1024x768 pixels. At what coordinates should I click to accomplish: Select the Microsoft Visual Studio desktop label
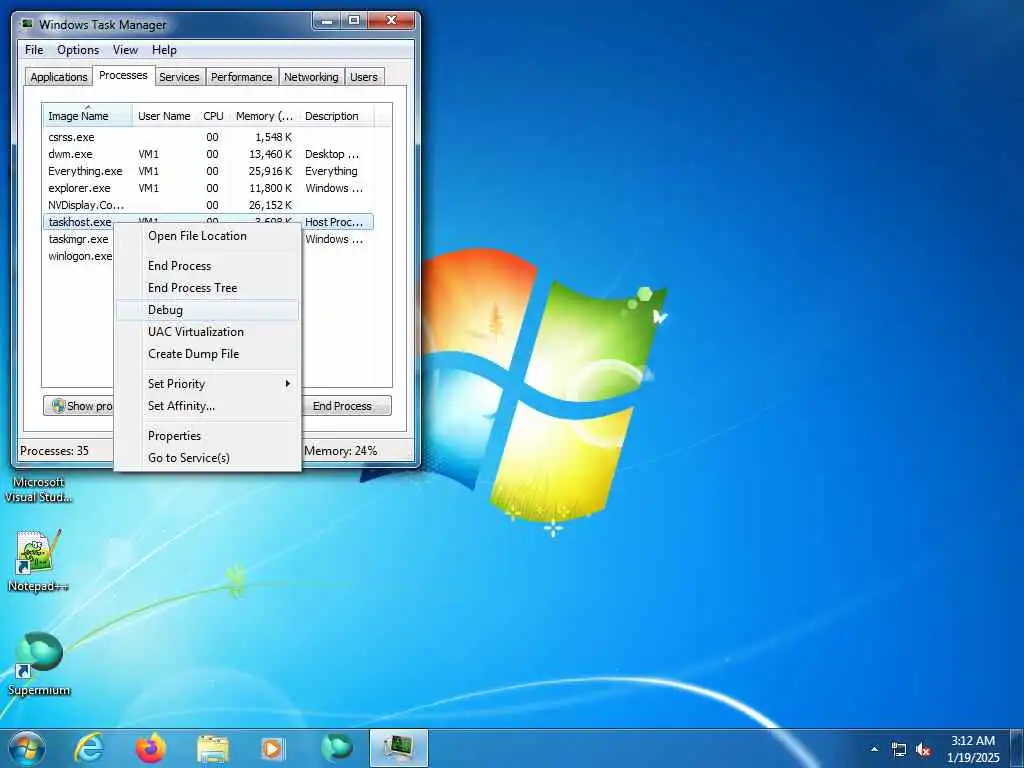39,490
